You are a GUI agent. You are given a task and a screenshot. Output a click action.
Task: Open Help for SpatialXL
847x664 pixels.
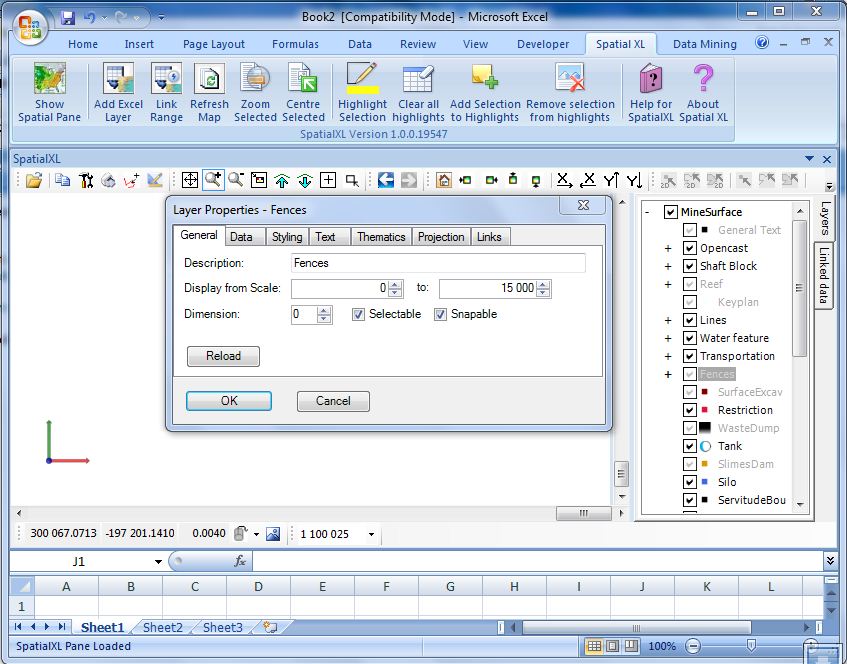[x=651, y=80]
